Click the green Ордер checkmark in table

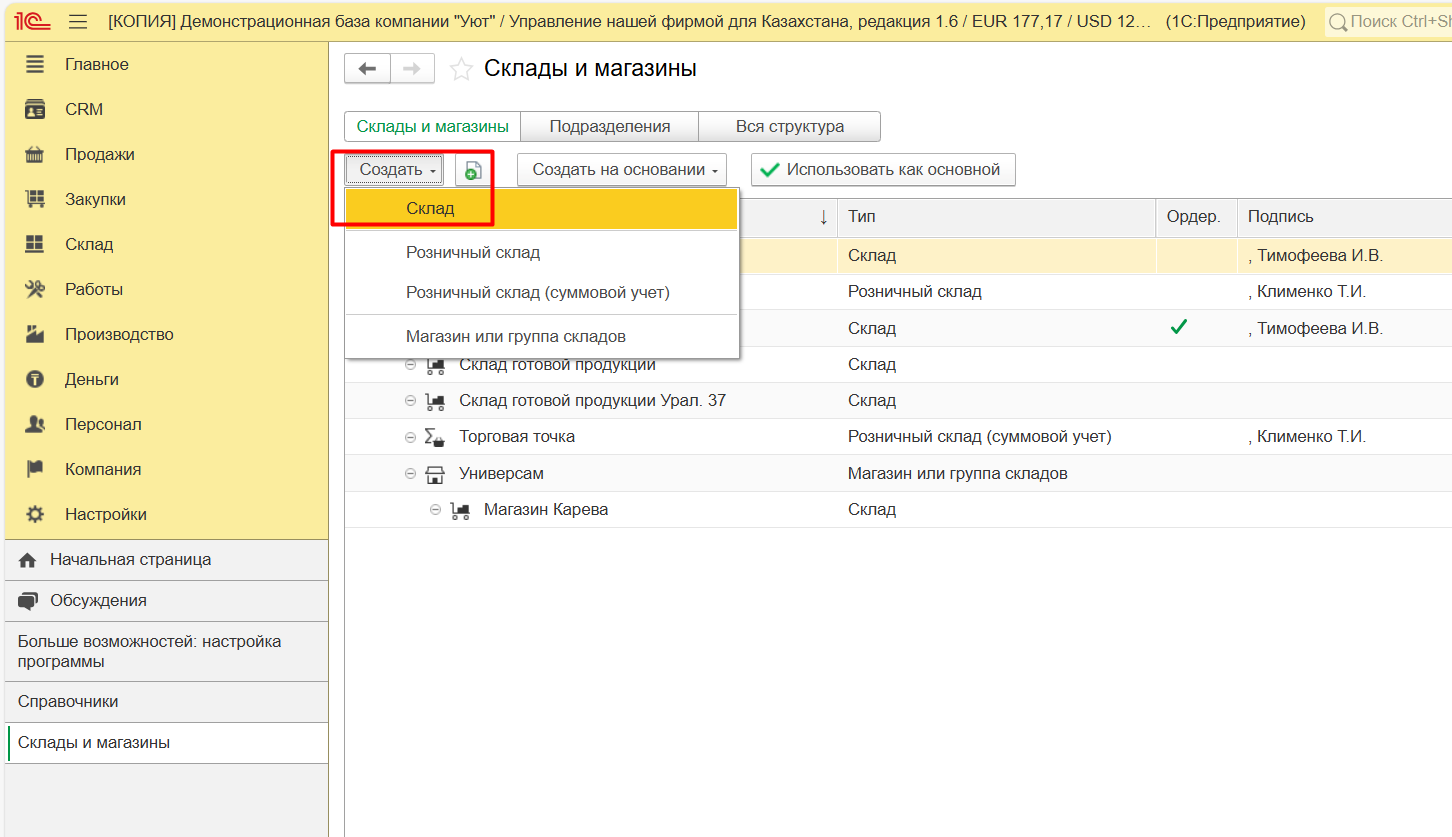(x=1178, y=327)
